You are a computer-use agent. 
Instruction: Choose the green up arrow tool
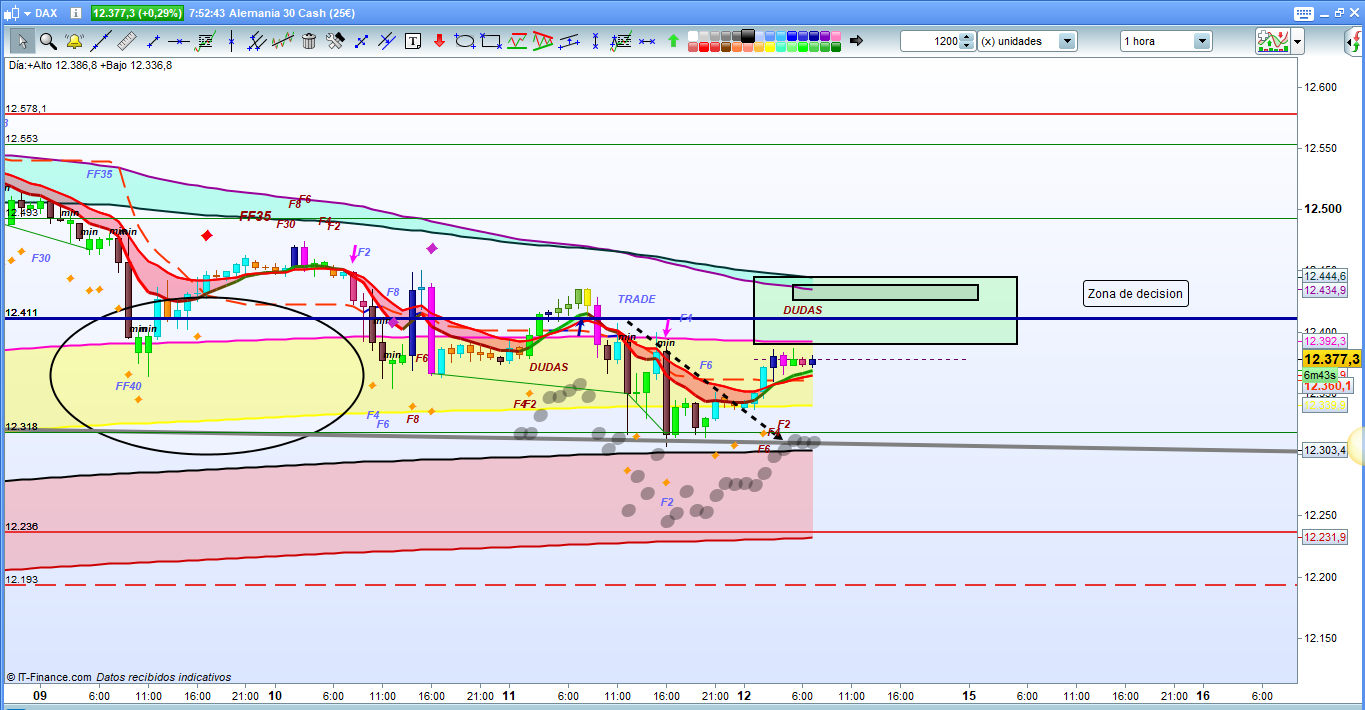[x=673, y=41]
